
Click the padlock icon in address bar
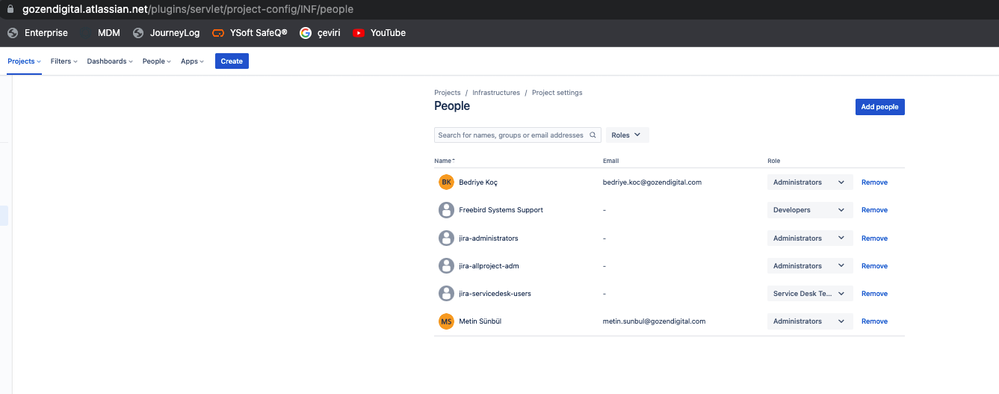10,10
